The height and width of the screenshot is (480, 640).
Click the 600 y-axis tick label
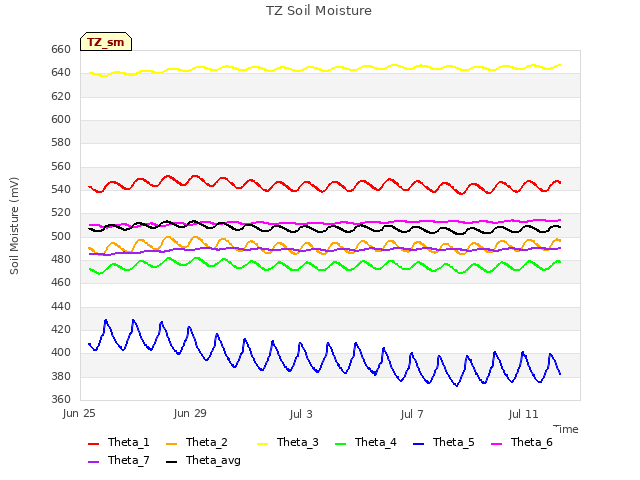(x=61, y=120)
